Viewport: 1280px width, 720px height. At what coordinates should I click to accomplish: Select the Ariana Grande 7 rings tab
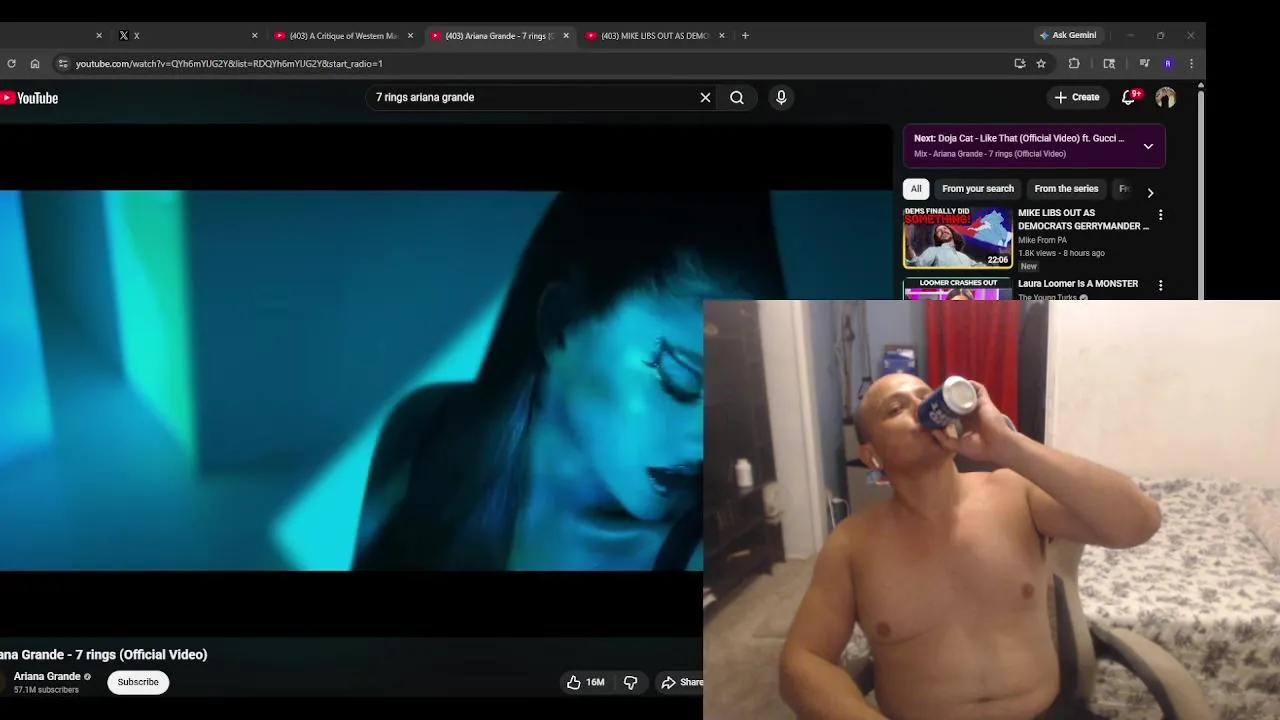pos(499,35)
